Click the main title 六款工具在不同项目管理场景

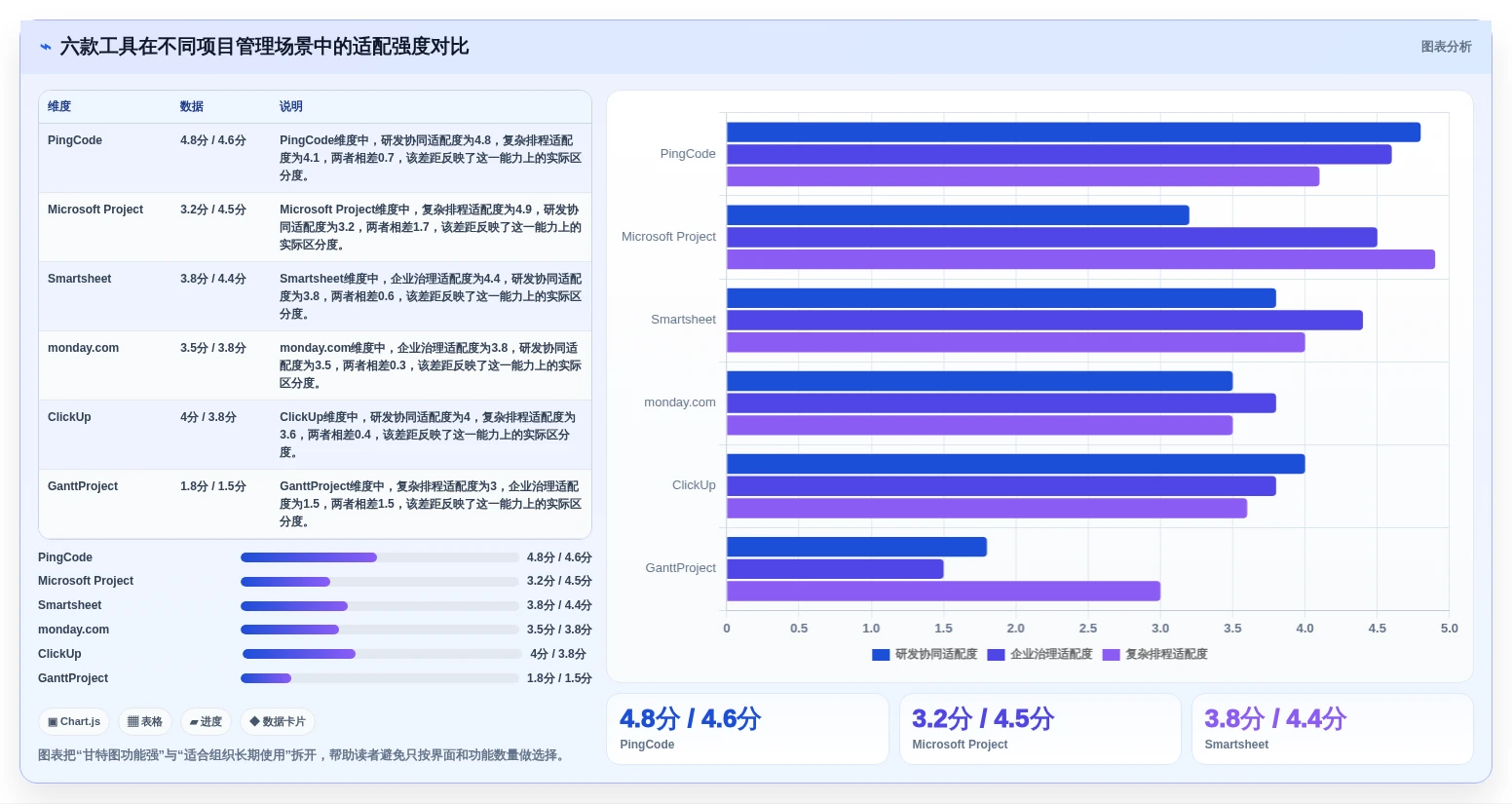(265, 47)
